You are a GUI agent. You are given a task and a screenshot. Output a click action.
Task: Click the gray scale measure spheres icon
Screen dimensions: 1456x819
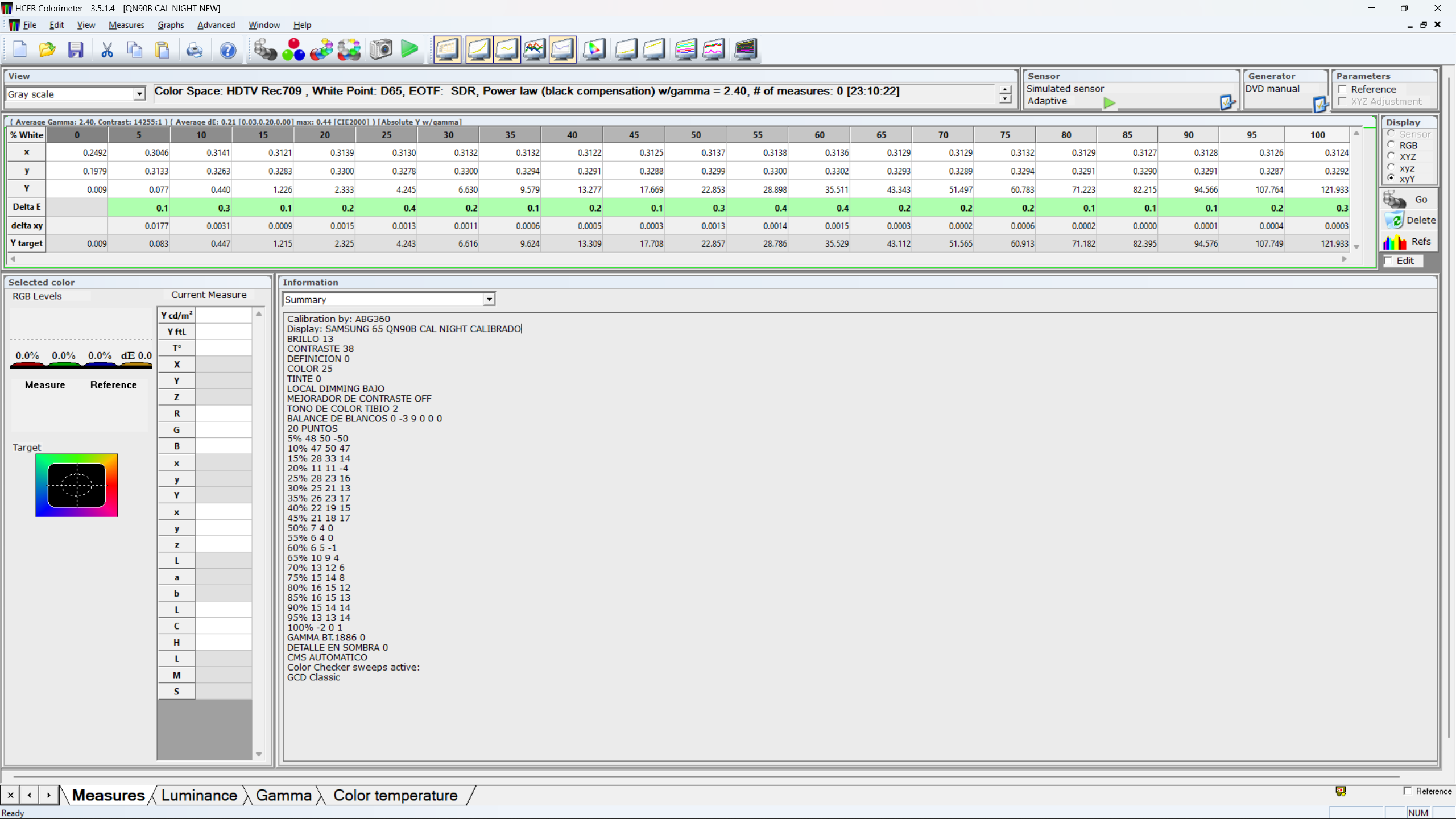click(265, 49)
